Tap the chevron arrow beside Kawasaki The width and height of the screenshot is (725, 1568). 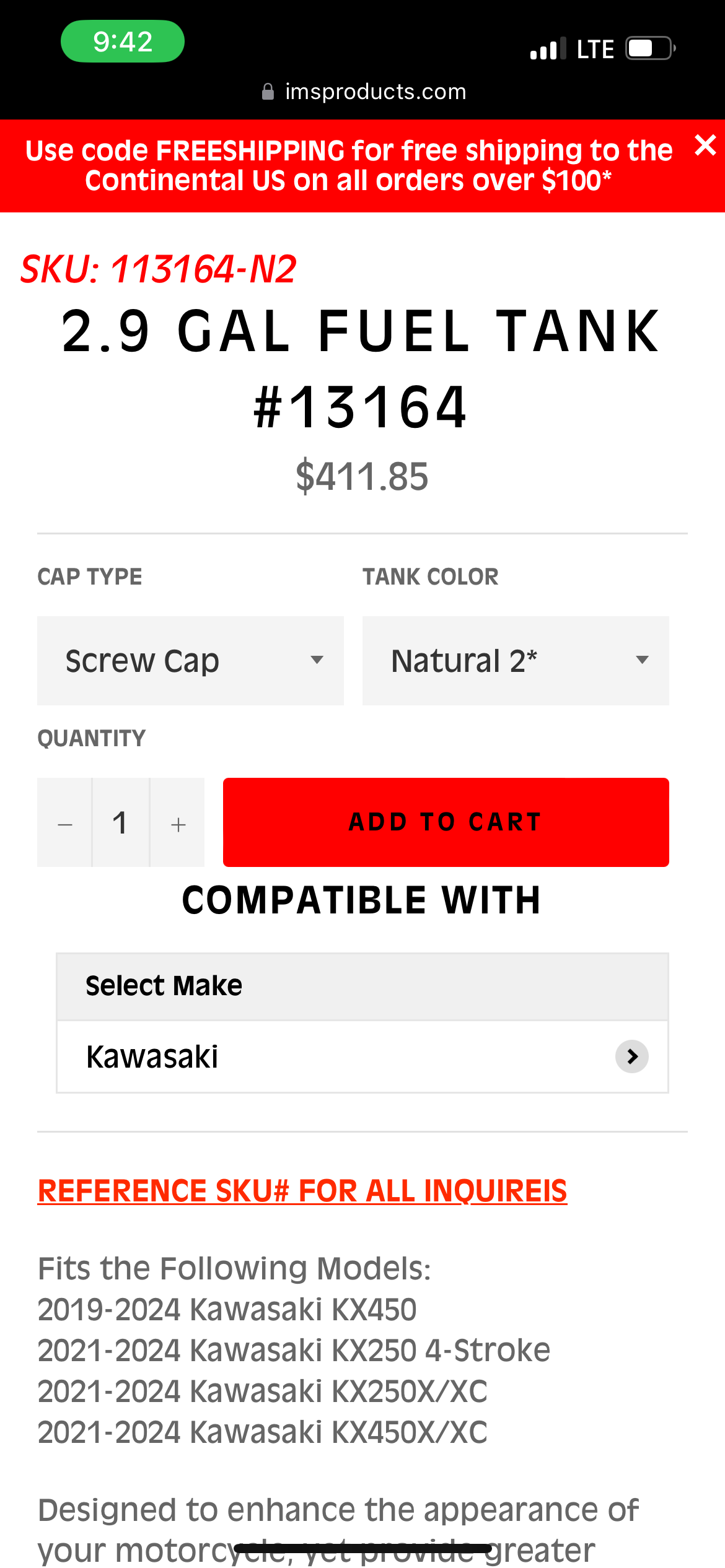[631, 1057]
